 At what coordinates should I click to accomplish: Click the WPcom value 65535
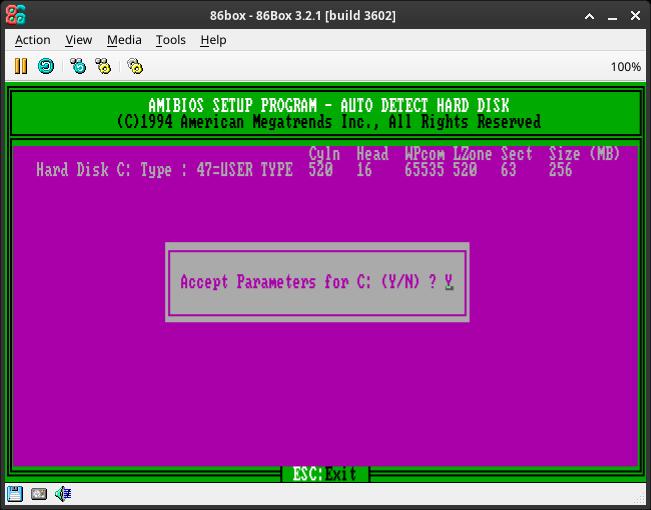(424, 169)
